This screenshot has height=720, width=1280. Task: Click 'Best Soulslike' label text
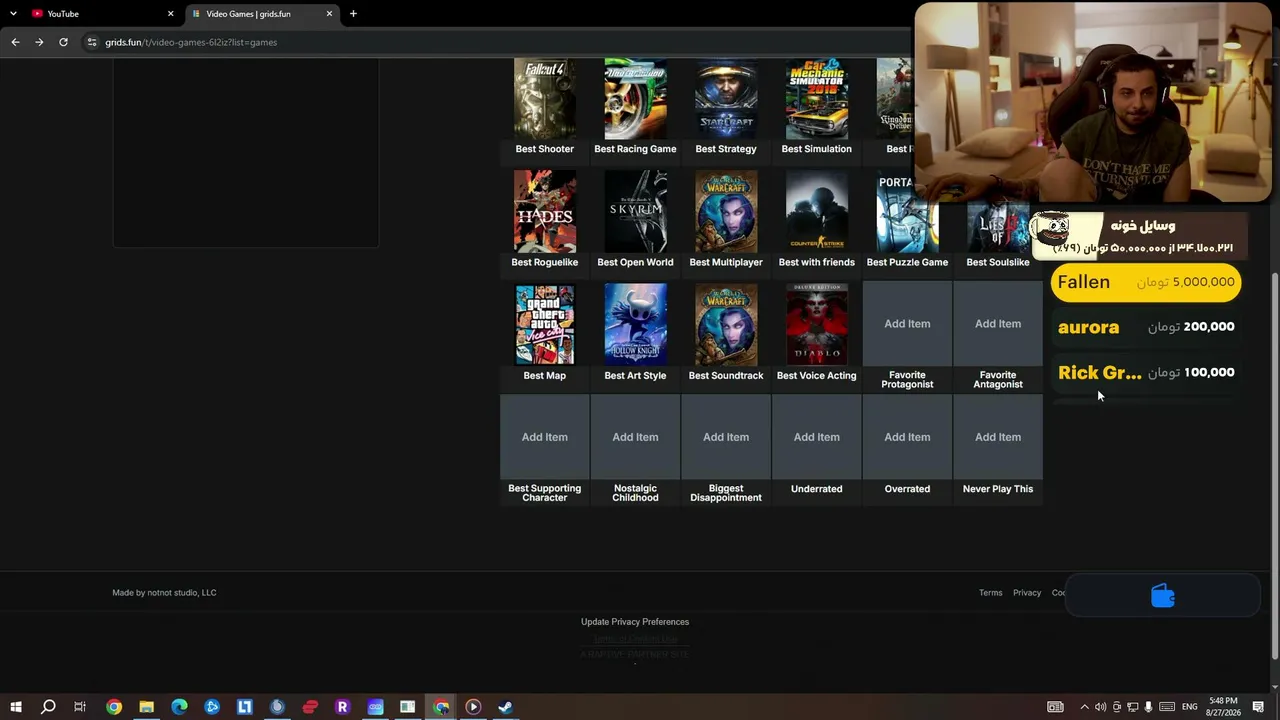click(998, 262)
